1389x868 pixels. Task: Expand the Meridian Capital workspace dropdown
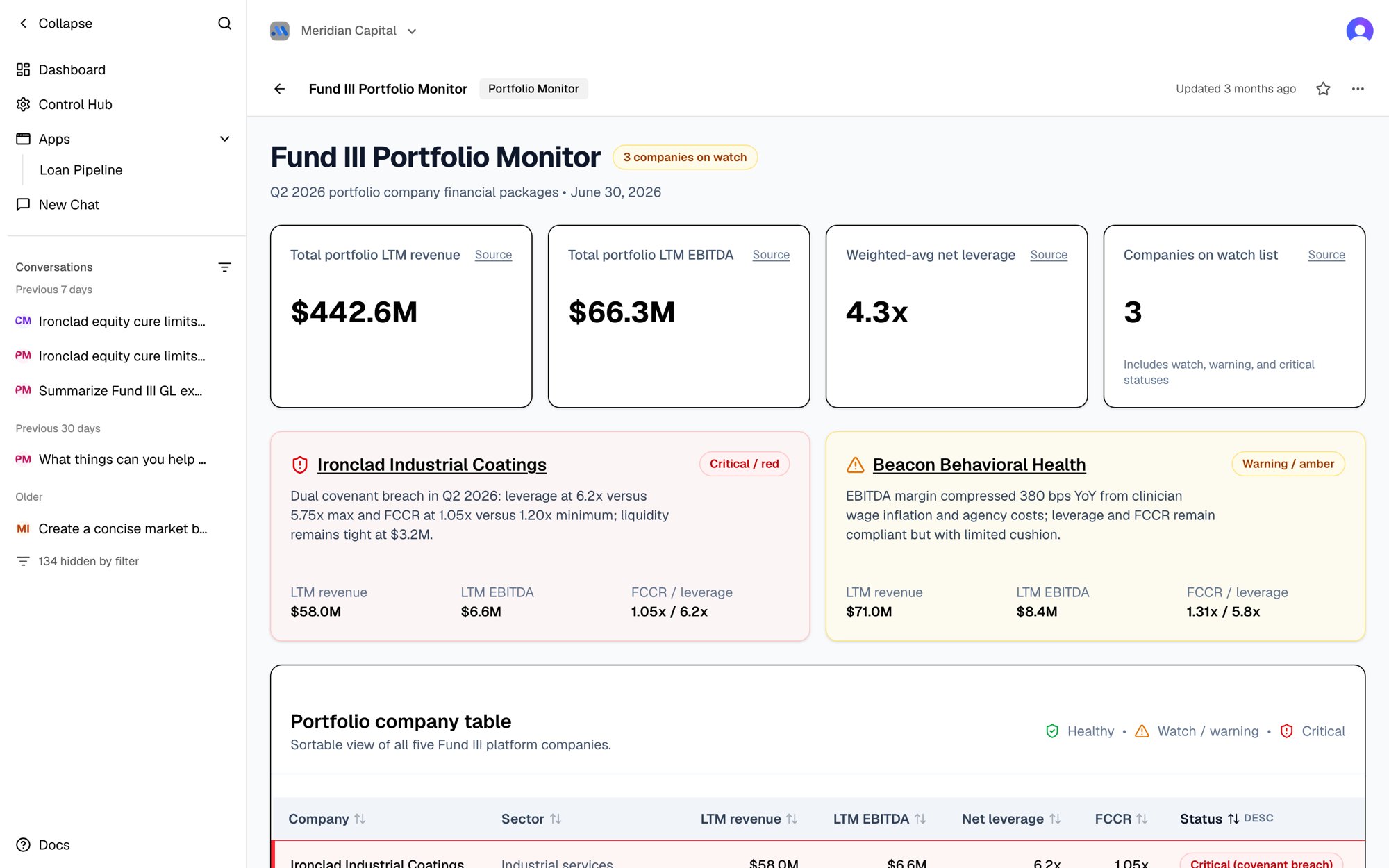click(x=412, y=31)
